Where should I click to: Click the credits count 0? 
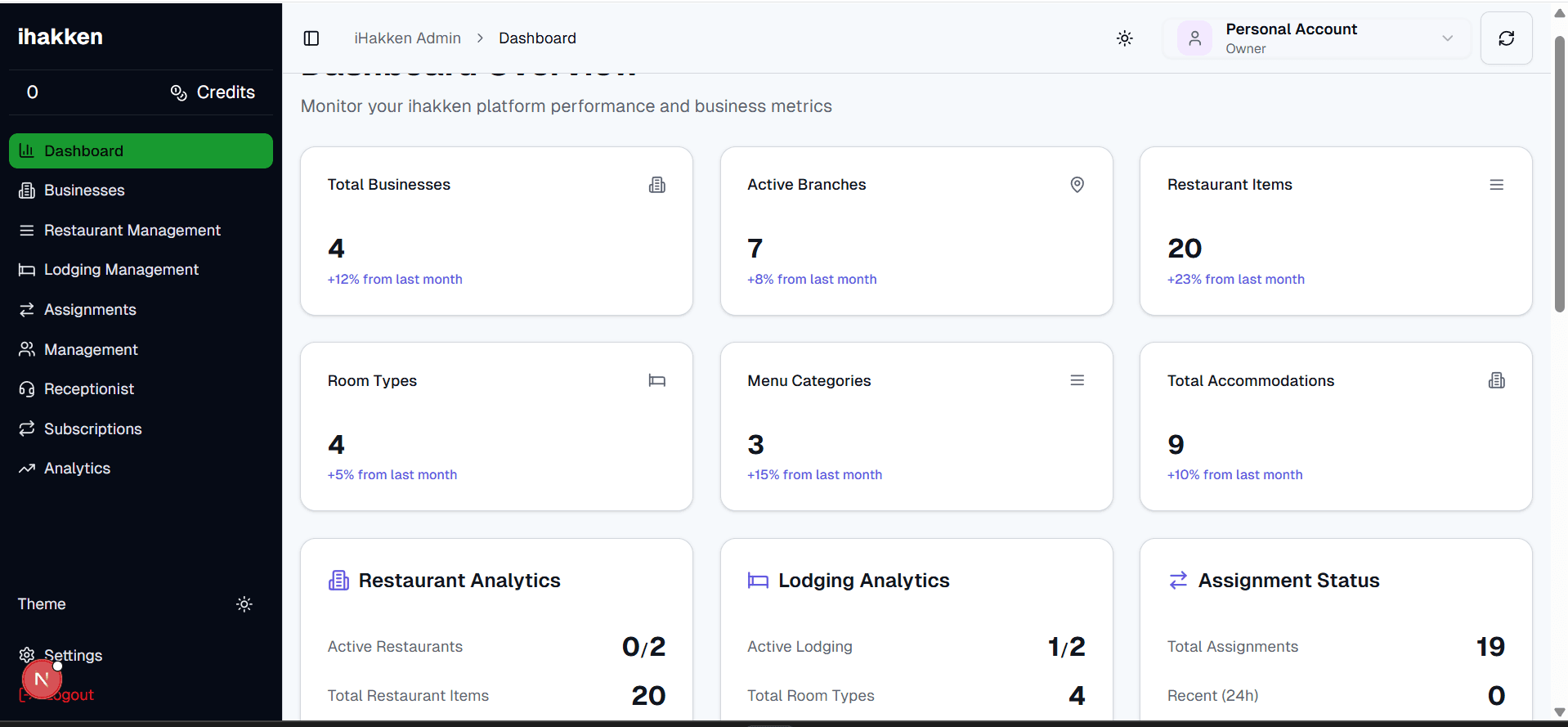pyautogui.click(x=33, y=92)
